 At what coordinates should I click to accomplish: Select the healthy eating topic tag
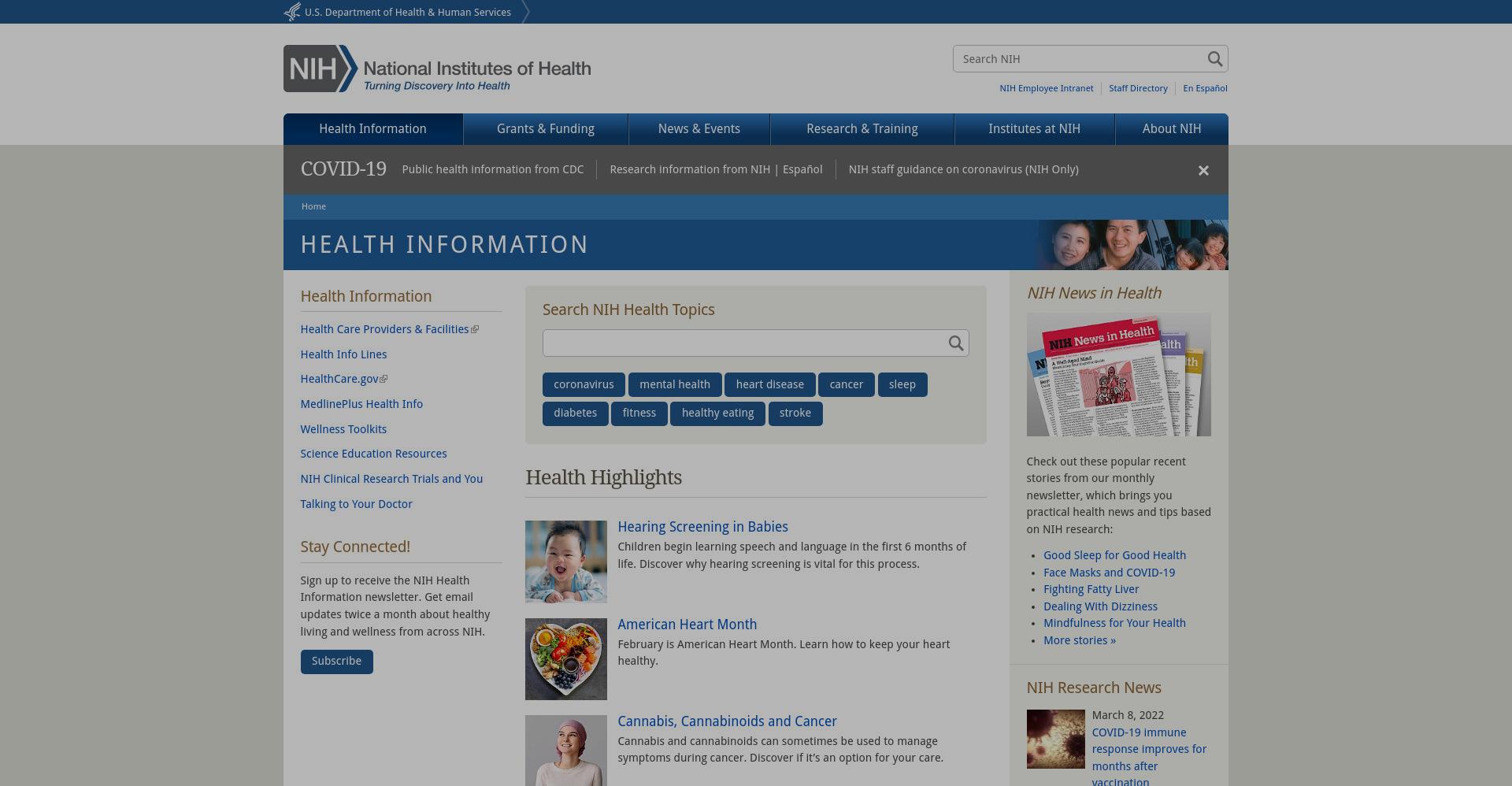tap(718, 413)
